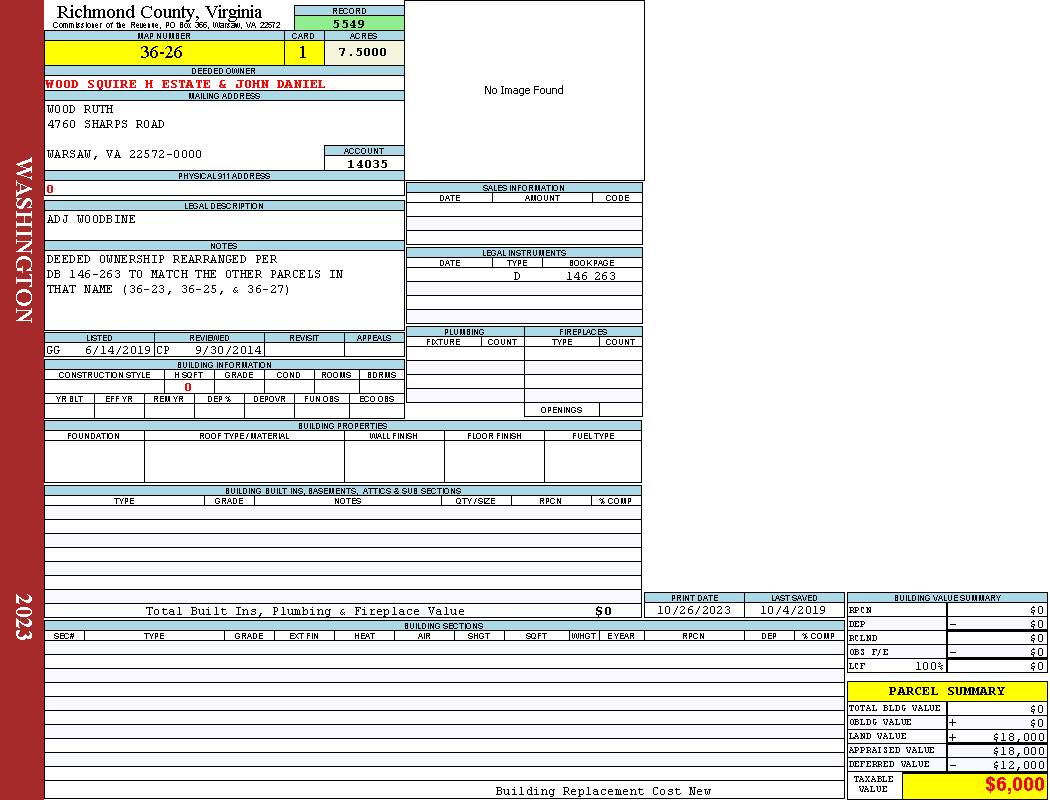The image size is (1050, 800).
Task: Click the map number field 36-26
Action: coord(164,53)
